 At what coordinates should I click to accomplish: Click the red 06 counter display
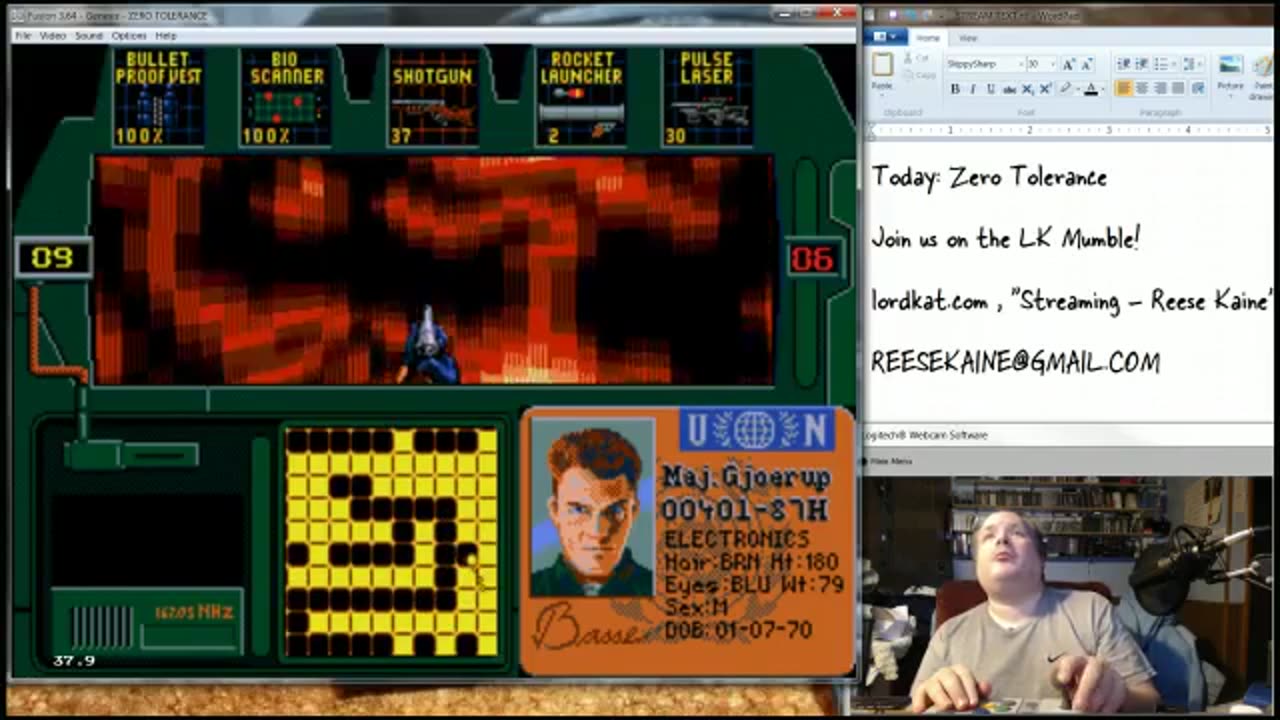point(812,259)
